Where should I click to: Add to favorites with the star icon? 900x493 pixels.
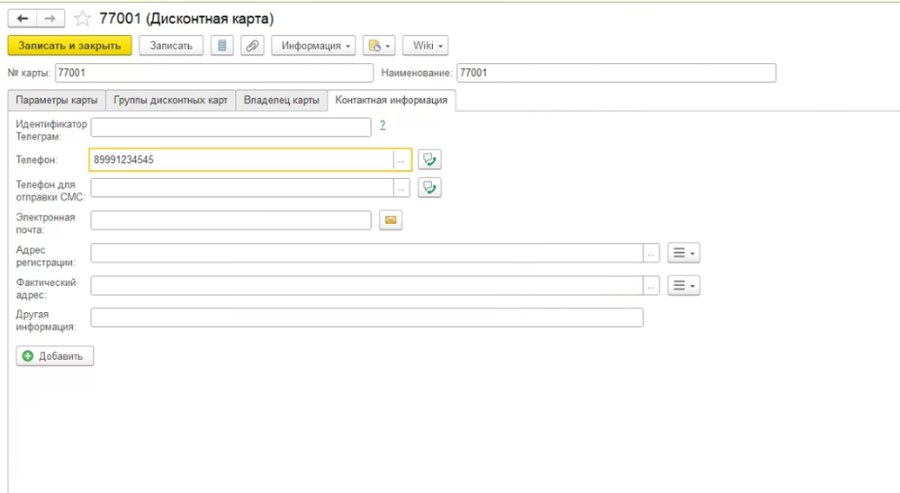point(82,19)
